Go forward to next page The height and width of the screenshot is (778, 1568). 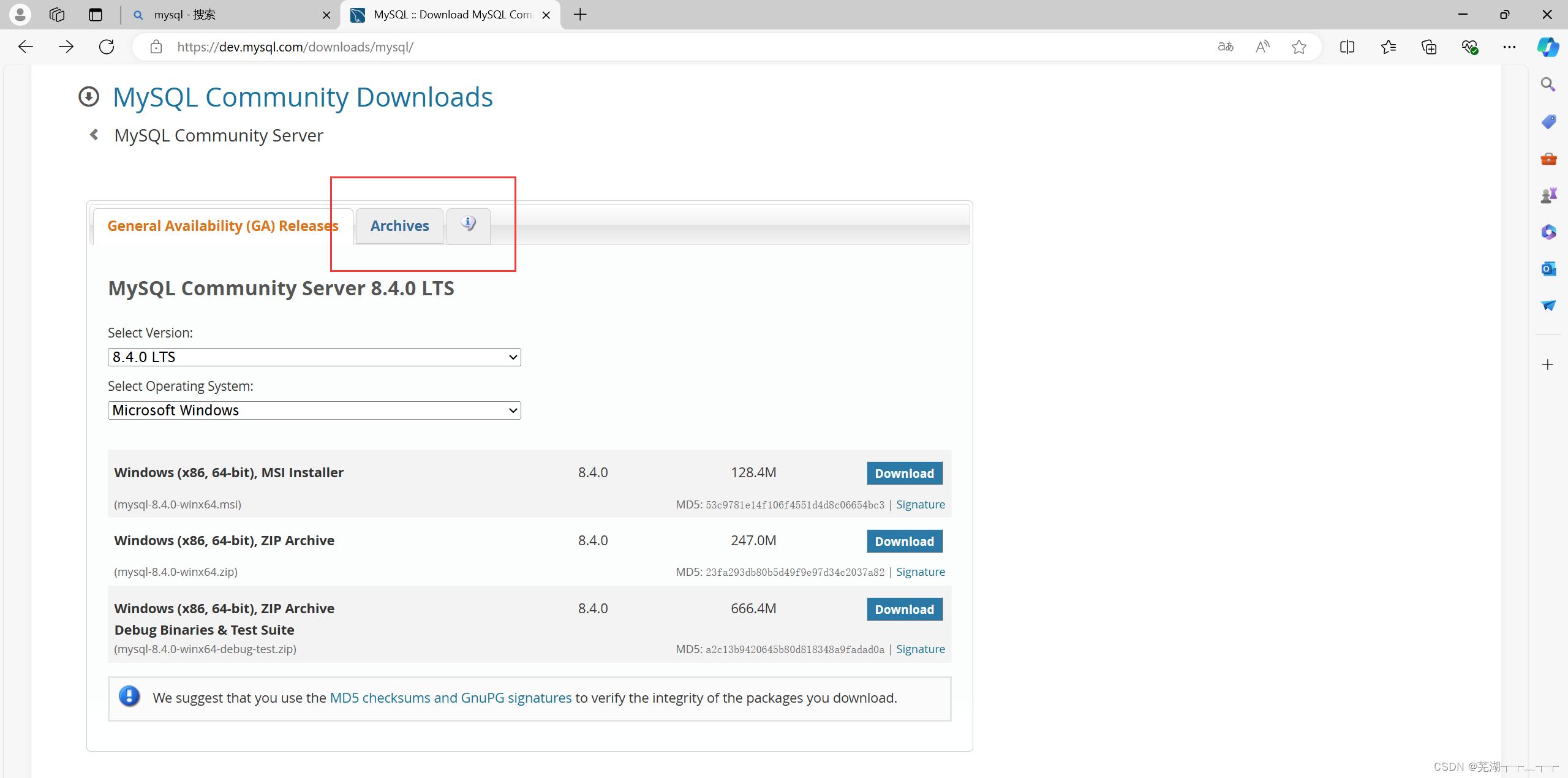[66, 47]
